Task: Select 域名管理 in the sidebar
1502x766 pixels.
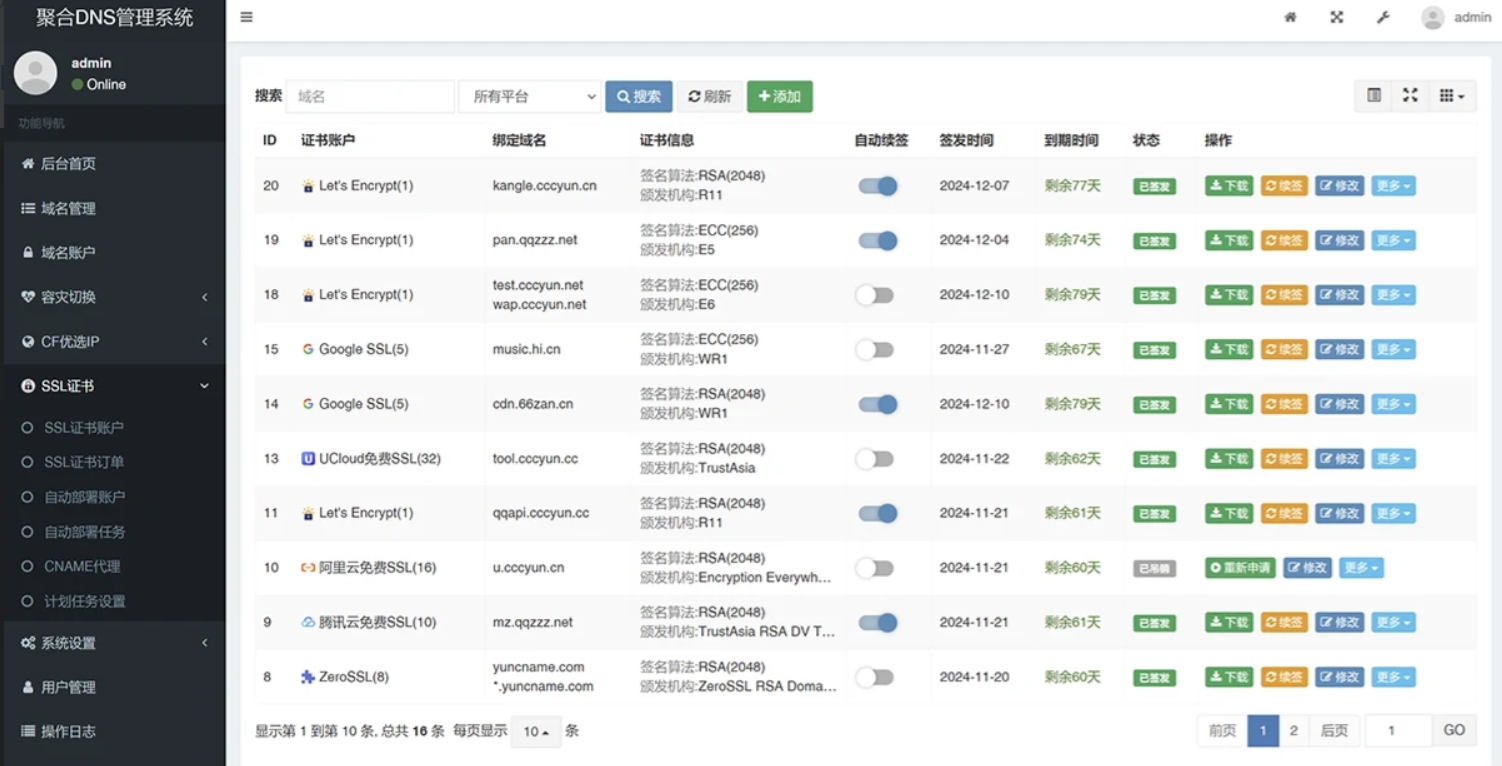Action: (x=68, y=208)
